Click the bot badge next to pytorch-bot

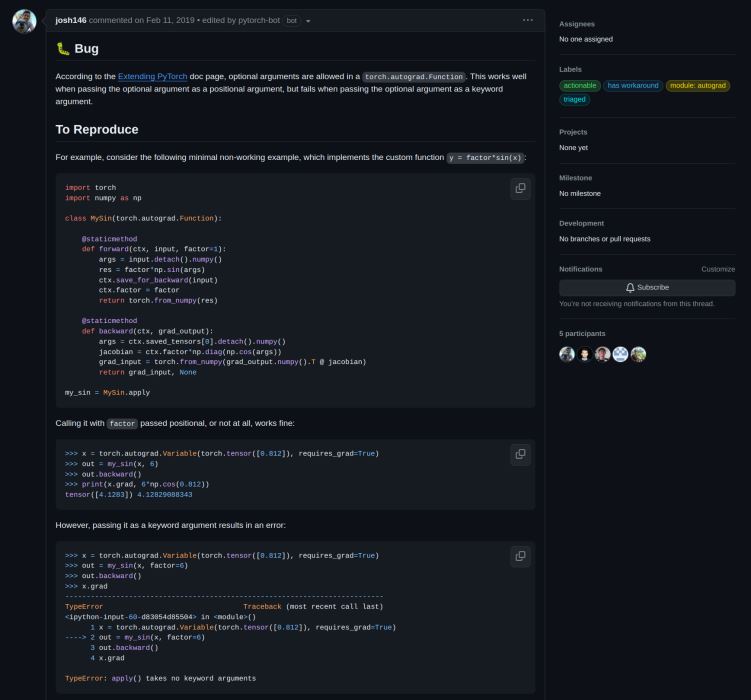click(x=291, y=21)
